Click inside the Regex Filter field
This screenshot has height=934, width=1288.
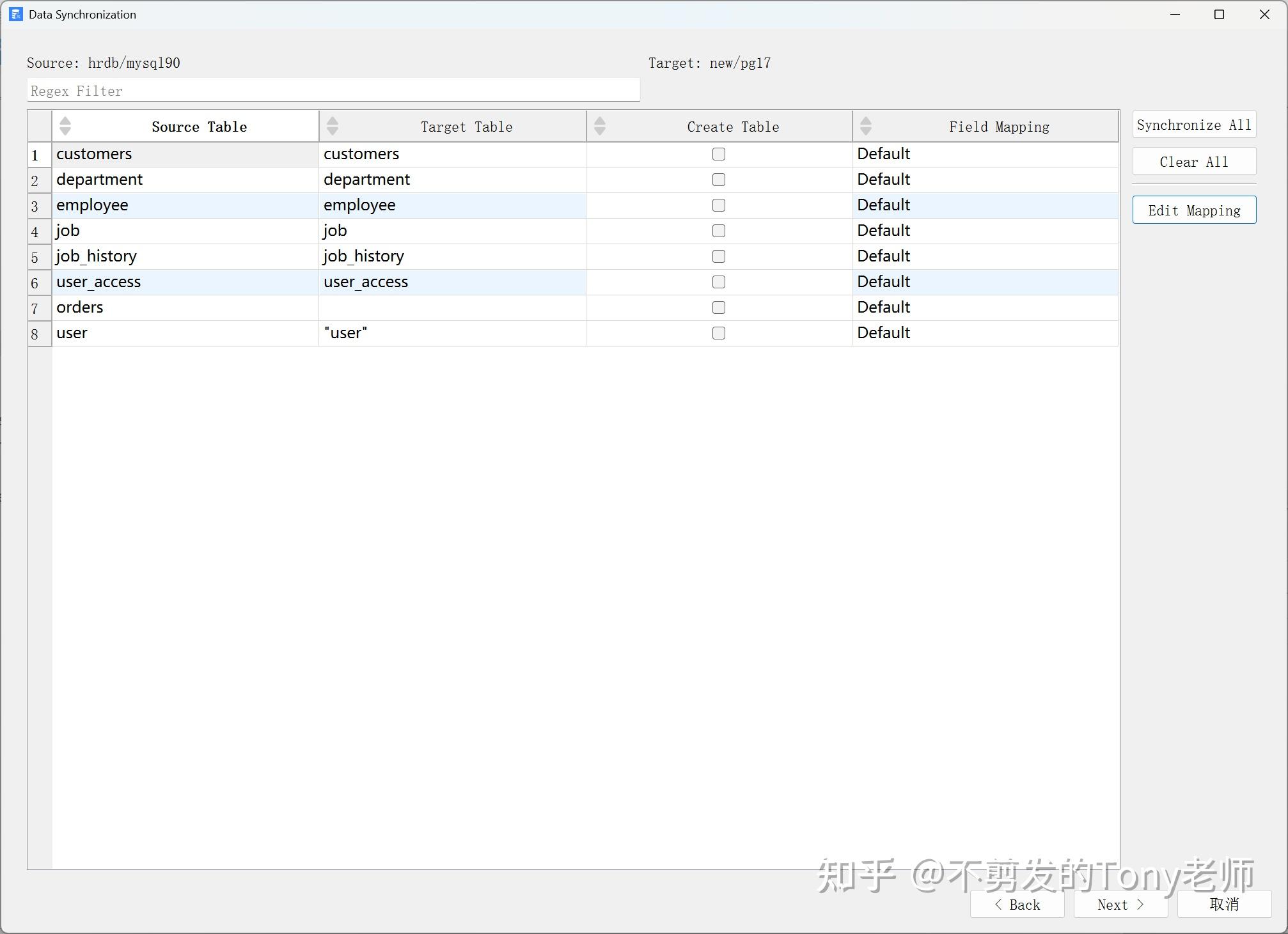click(333, 90)
